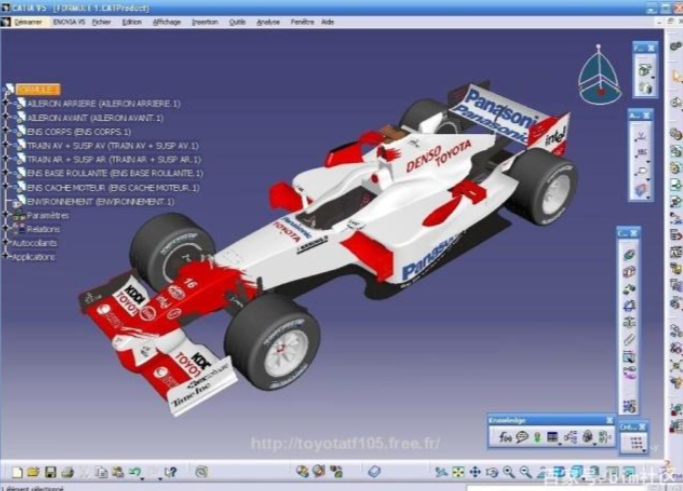Screen dimensions: 683x491
Task: Expand the Autocollants tree node
Action: tap(6, 243)
